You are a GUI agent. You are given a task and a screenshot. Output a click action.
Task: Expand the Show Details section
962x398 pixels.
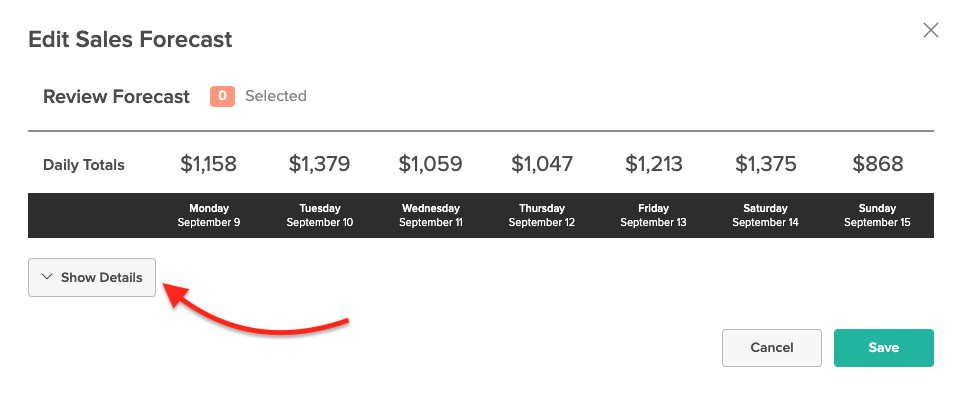(92, 278)
